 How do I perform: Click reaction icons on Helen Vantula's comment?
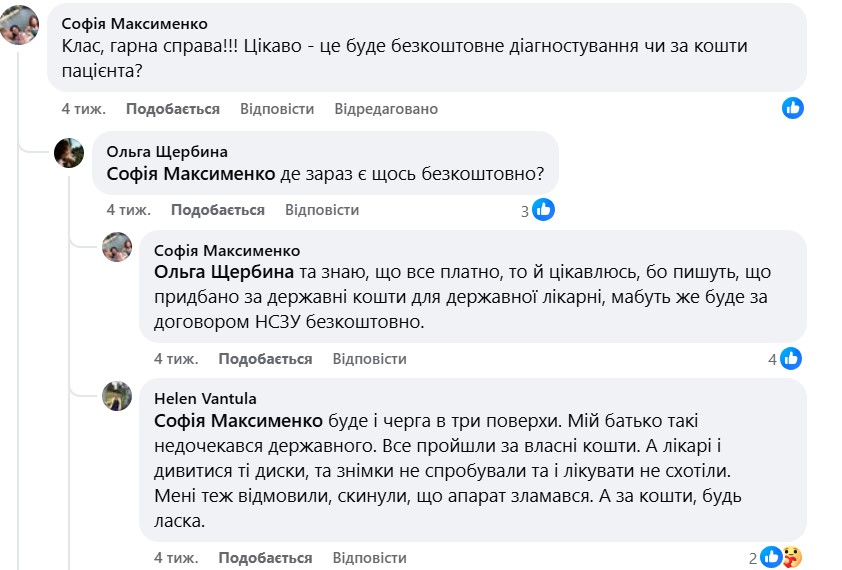point(780,557)
